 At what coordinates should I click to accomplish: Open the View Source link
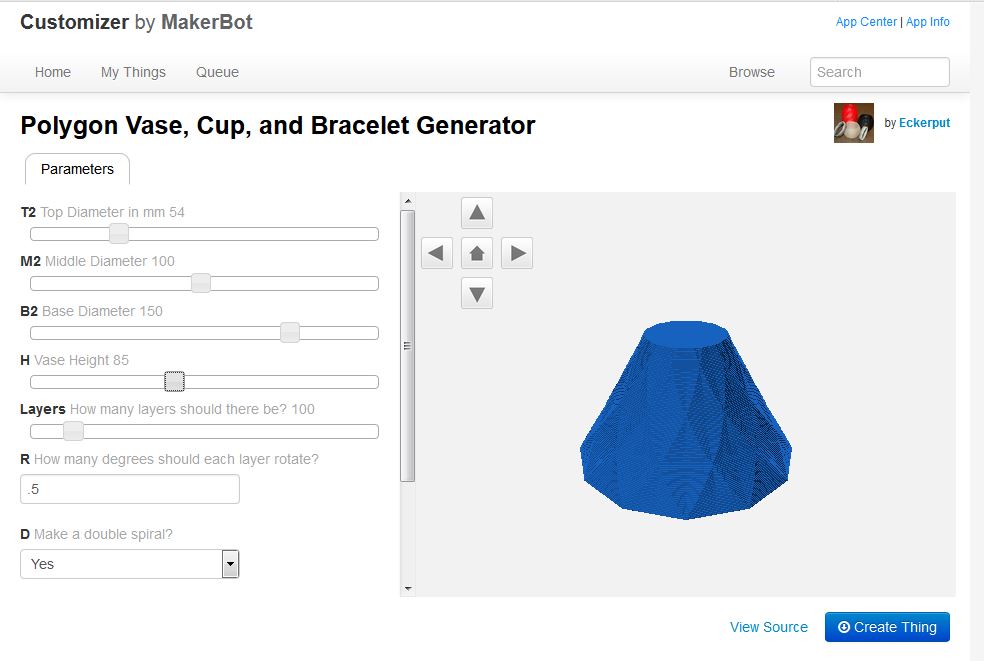(x=769, y=627)
